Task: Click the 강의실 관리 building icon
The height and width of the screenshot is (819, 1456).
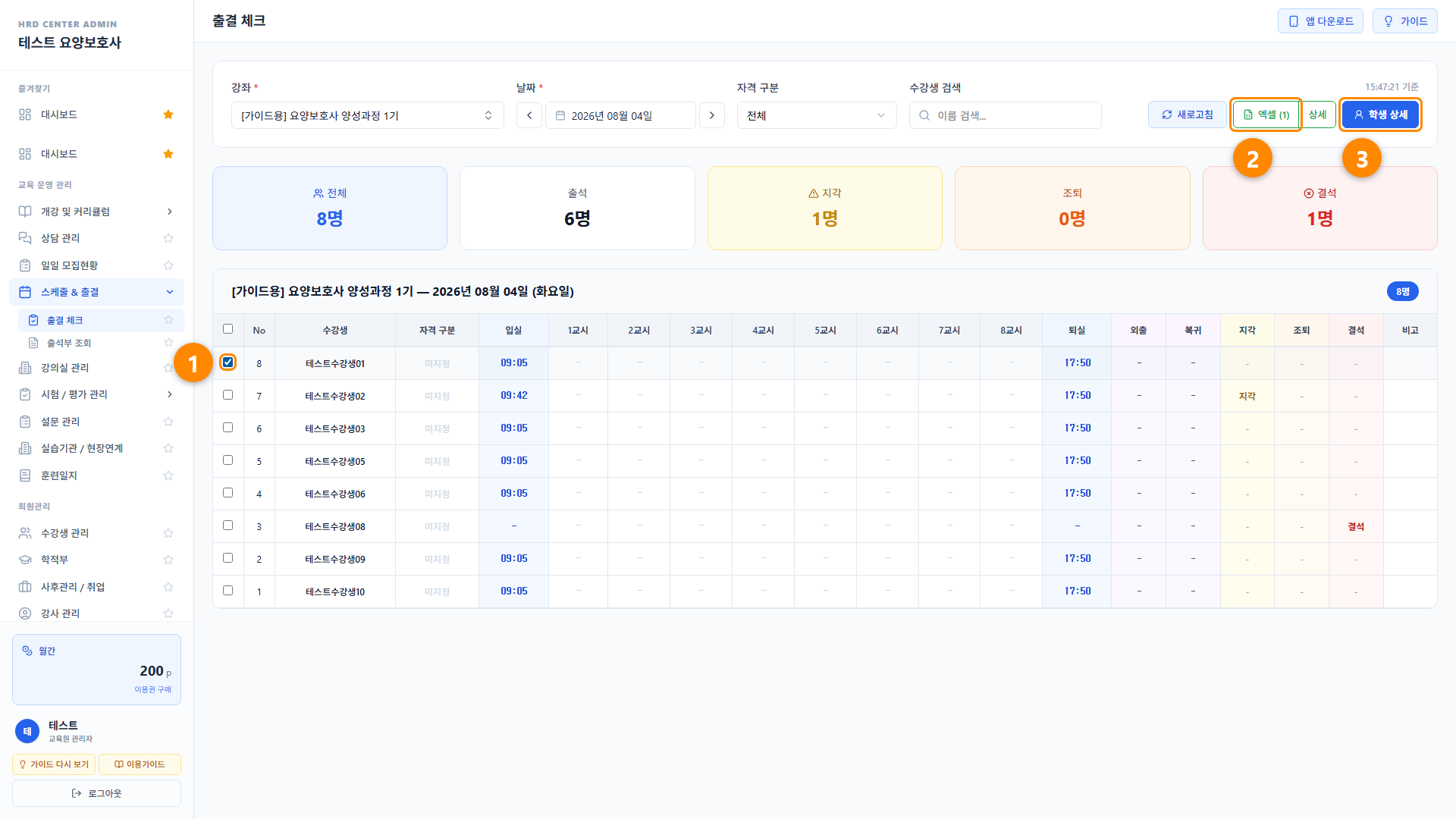Action: (25, 368)
